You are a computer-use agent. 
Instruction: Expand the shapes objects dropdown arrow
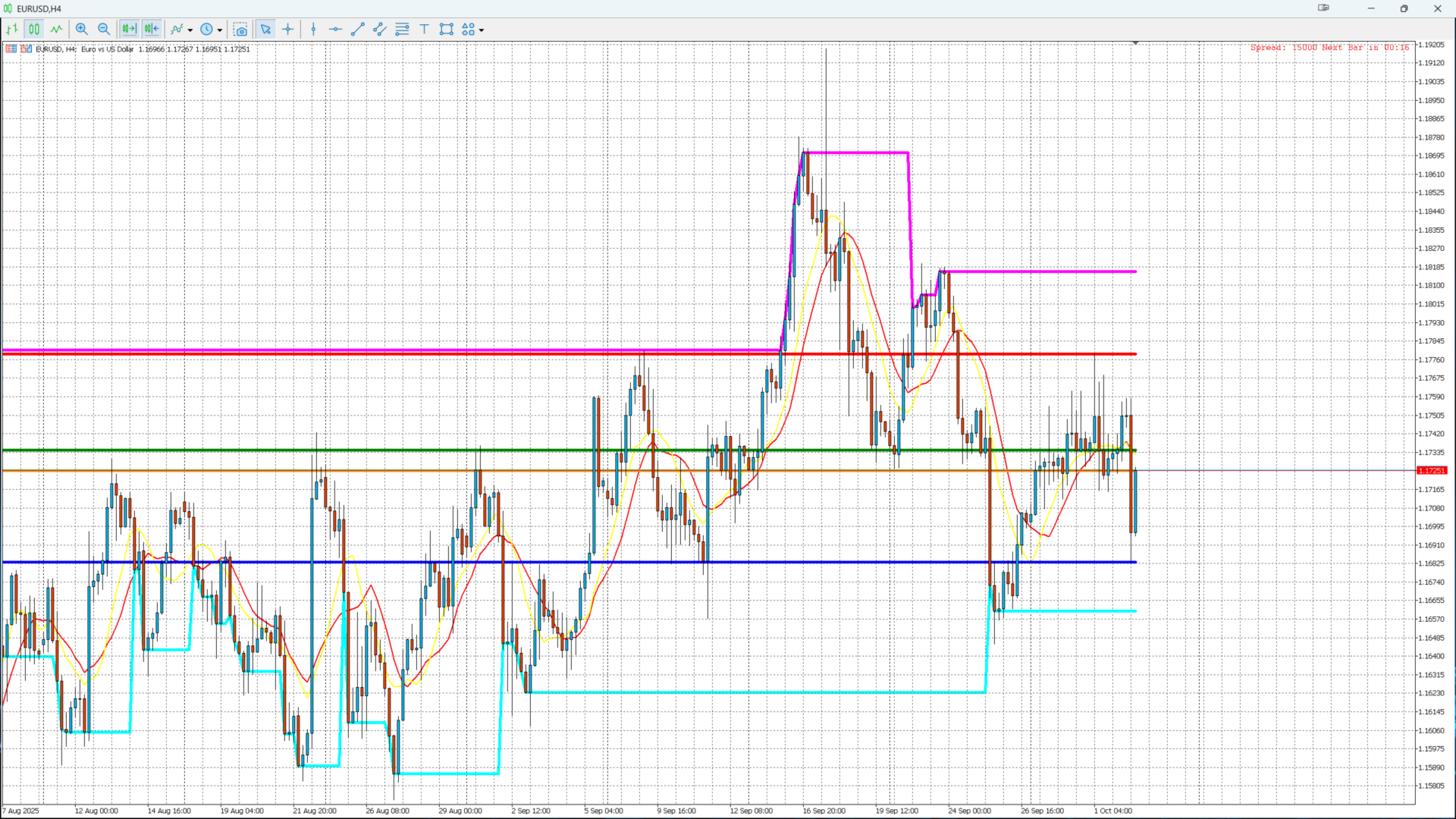tap(482, 30)
